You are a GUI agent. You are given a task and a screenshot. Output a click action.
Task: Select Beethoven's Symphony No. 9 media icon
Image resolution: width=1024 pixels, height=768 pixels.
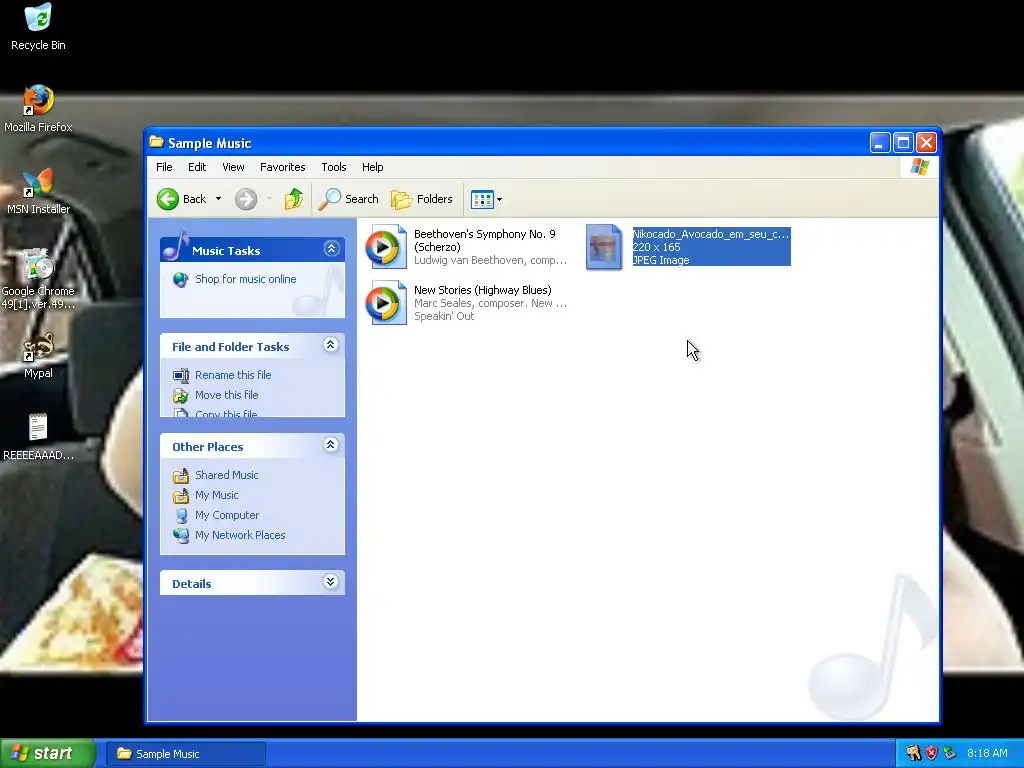pos(386,247)
